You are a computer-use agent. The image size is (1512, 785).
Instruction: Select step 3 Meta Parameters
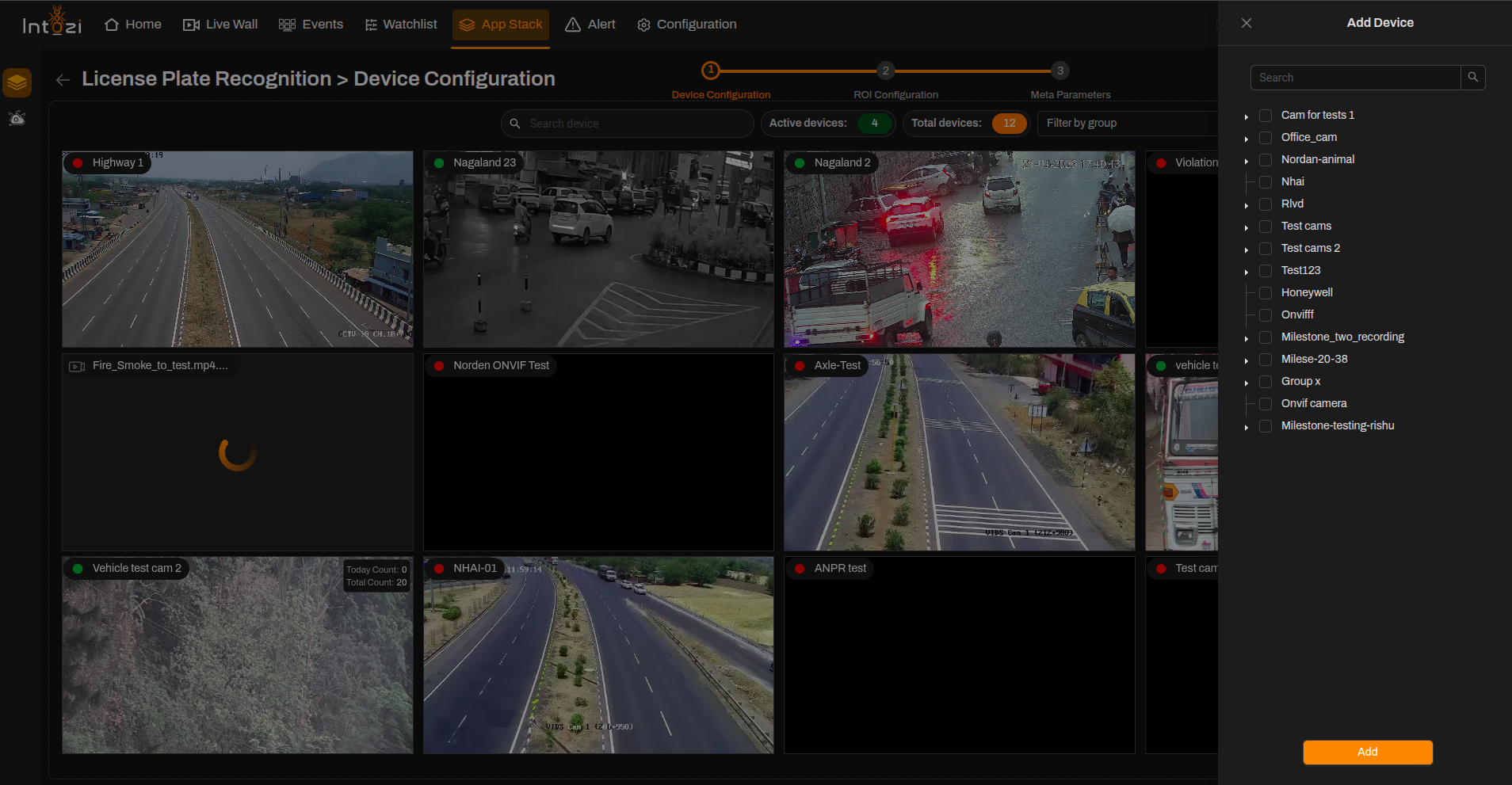(1060, 70)
